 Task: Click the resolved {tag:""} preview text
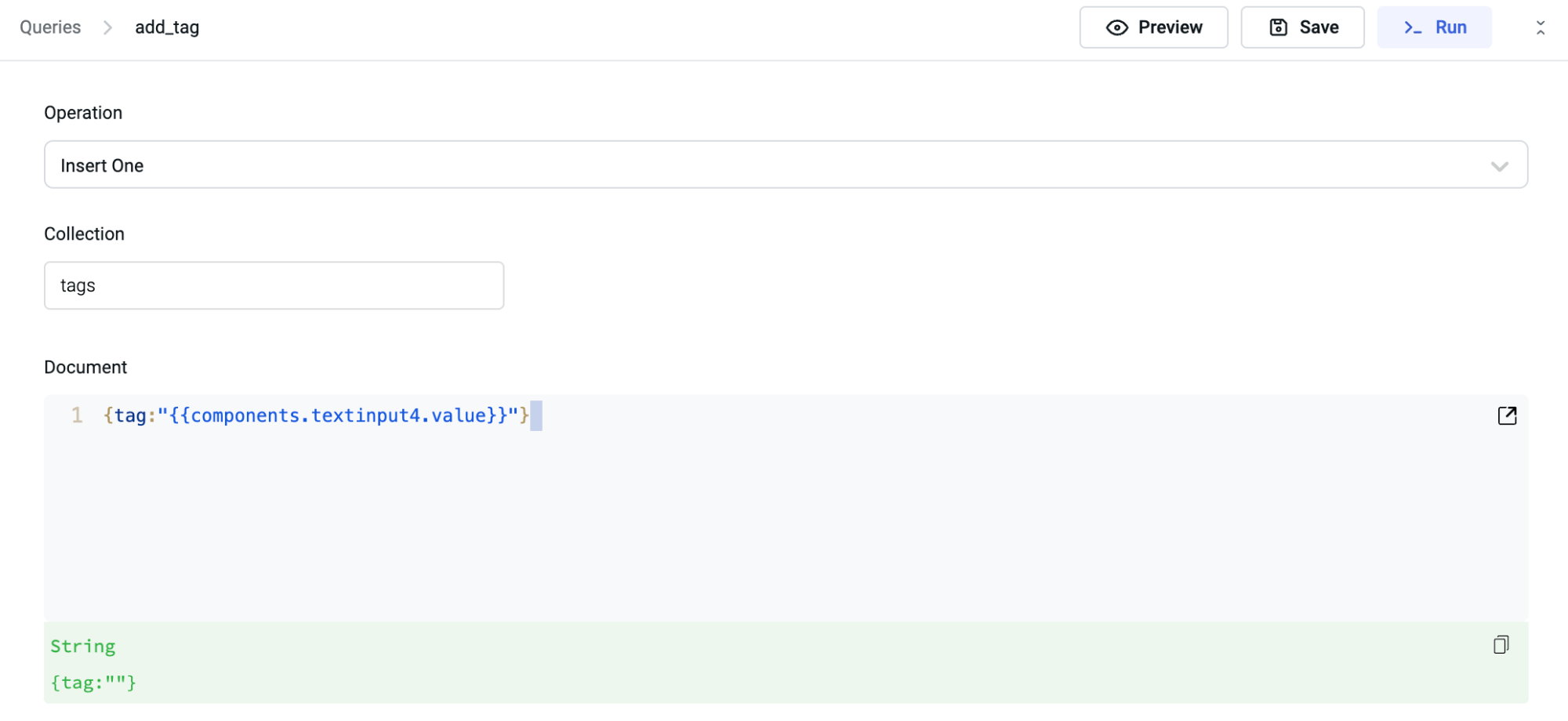click(x=93, y=683)
